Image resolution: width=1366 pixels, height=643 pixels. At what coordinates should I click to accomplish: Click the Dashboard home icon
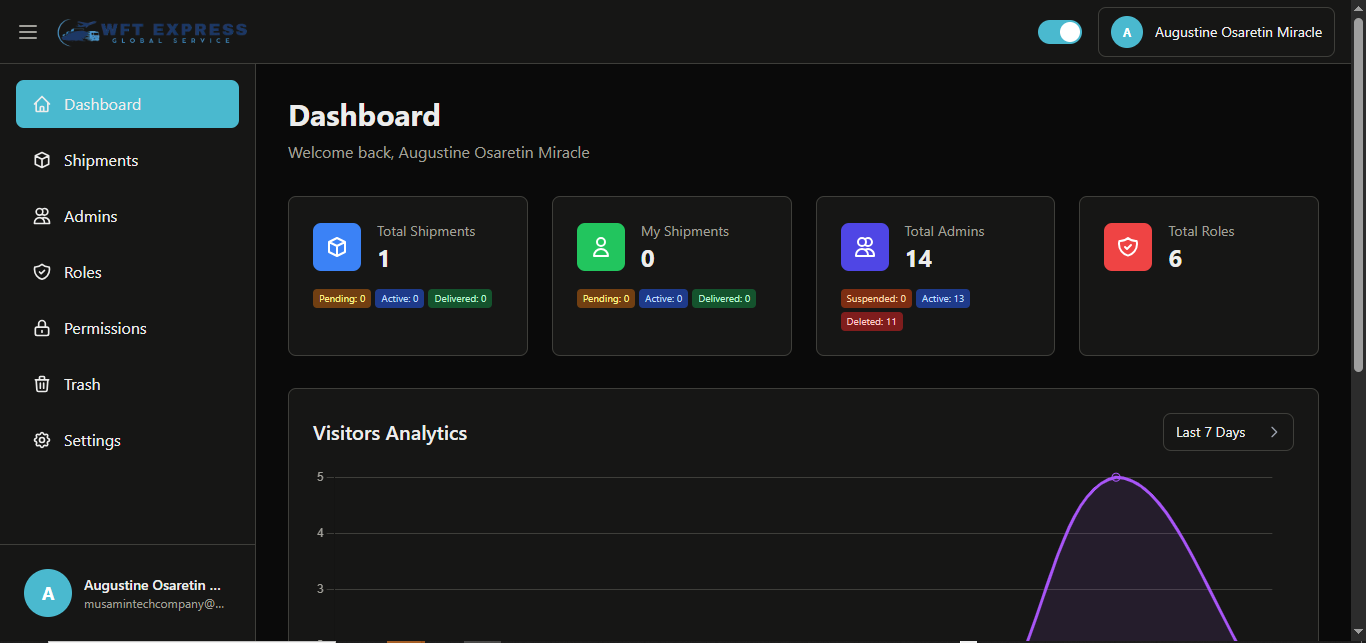[x=41, y=104]
